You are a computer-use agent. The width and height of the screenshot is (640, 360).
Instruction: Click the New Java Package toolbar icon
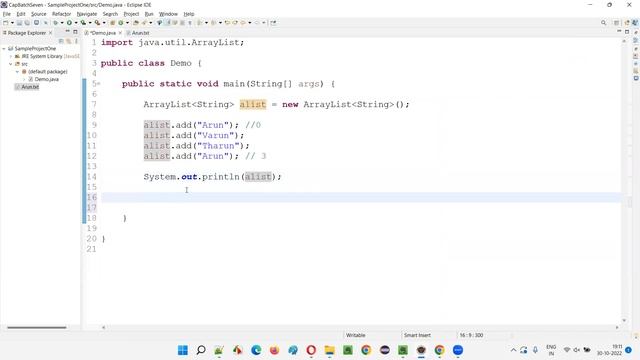click(x=112, y=23)
